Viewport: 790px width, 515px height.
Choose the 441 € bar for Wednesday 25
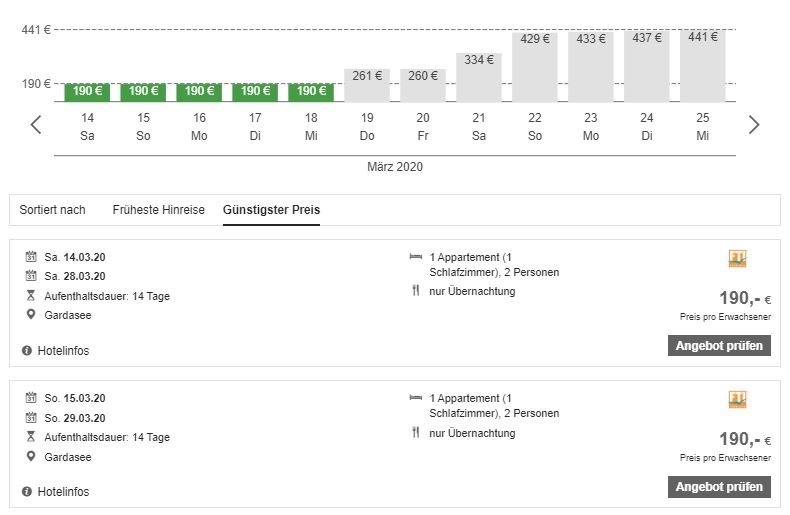703,65
